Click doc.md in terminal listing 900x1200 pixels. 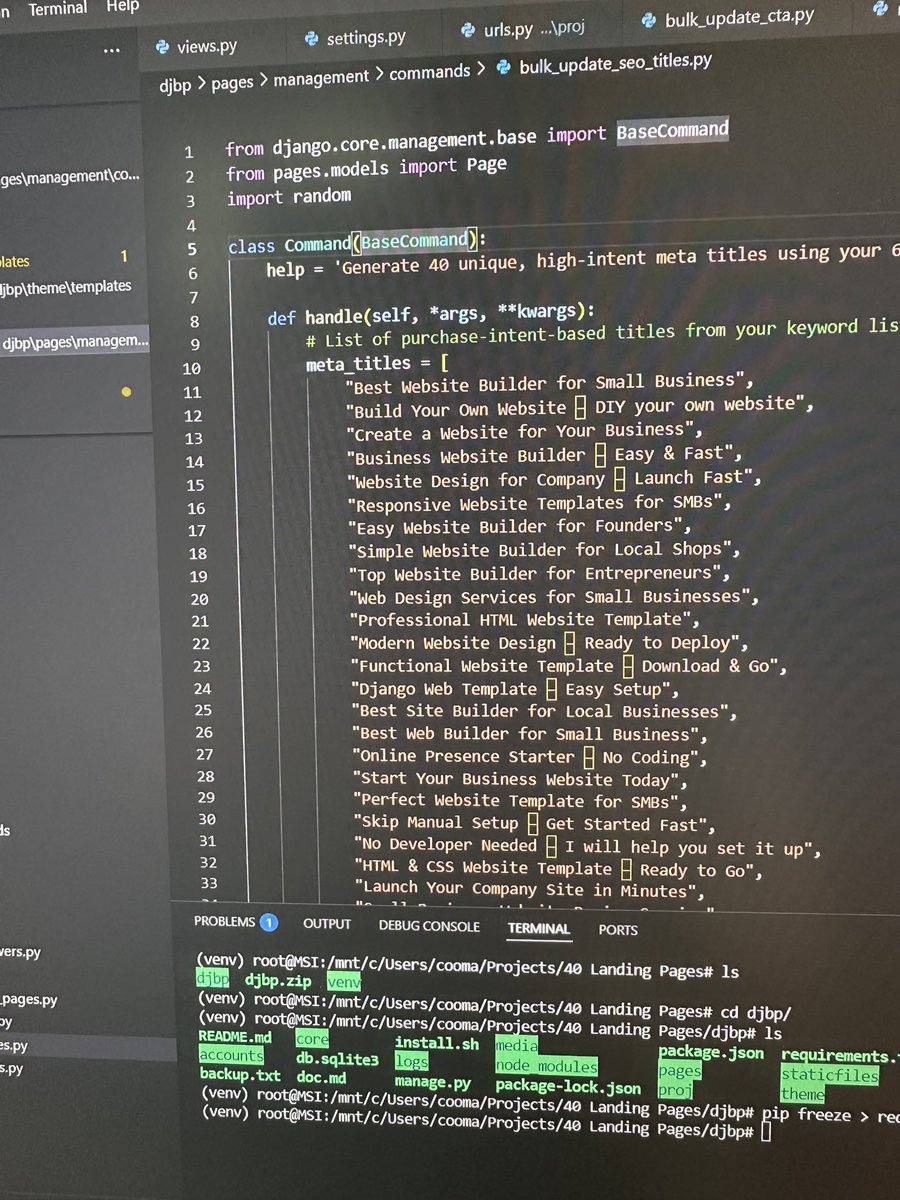coord(321,1078)
